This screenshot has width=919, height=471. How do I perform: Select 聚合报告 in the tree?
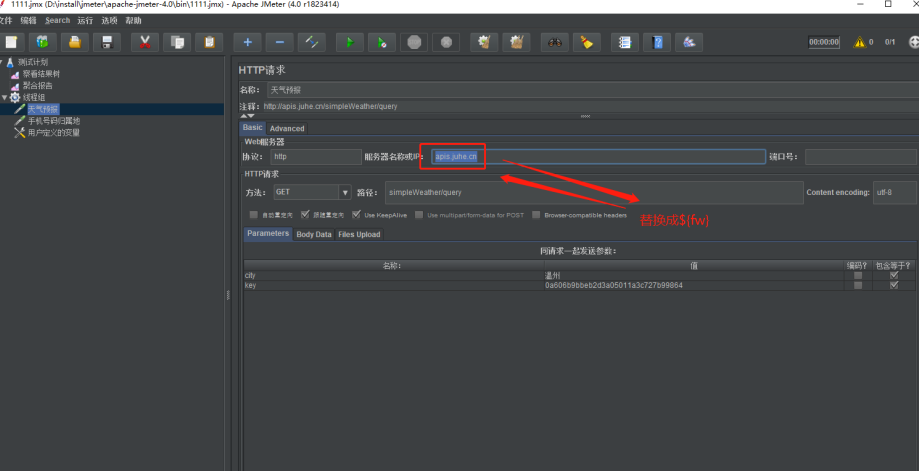pyautogui.click(x=38, y=86)
